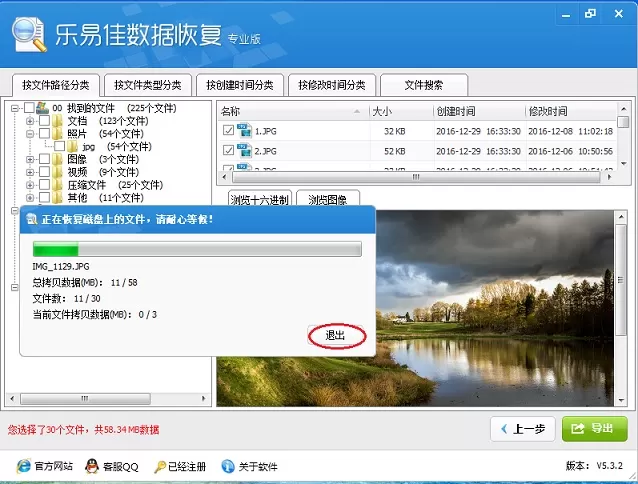Viewport: 638px width, 484px height.
Task: Switch to 按修改时间分类 tab
Action: point(332,85)
